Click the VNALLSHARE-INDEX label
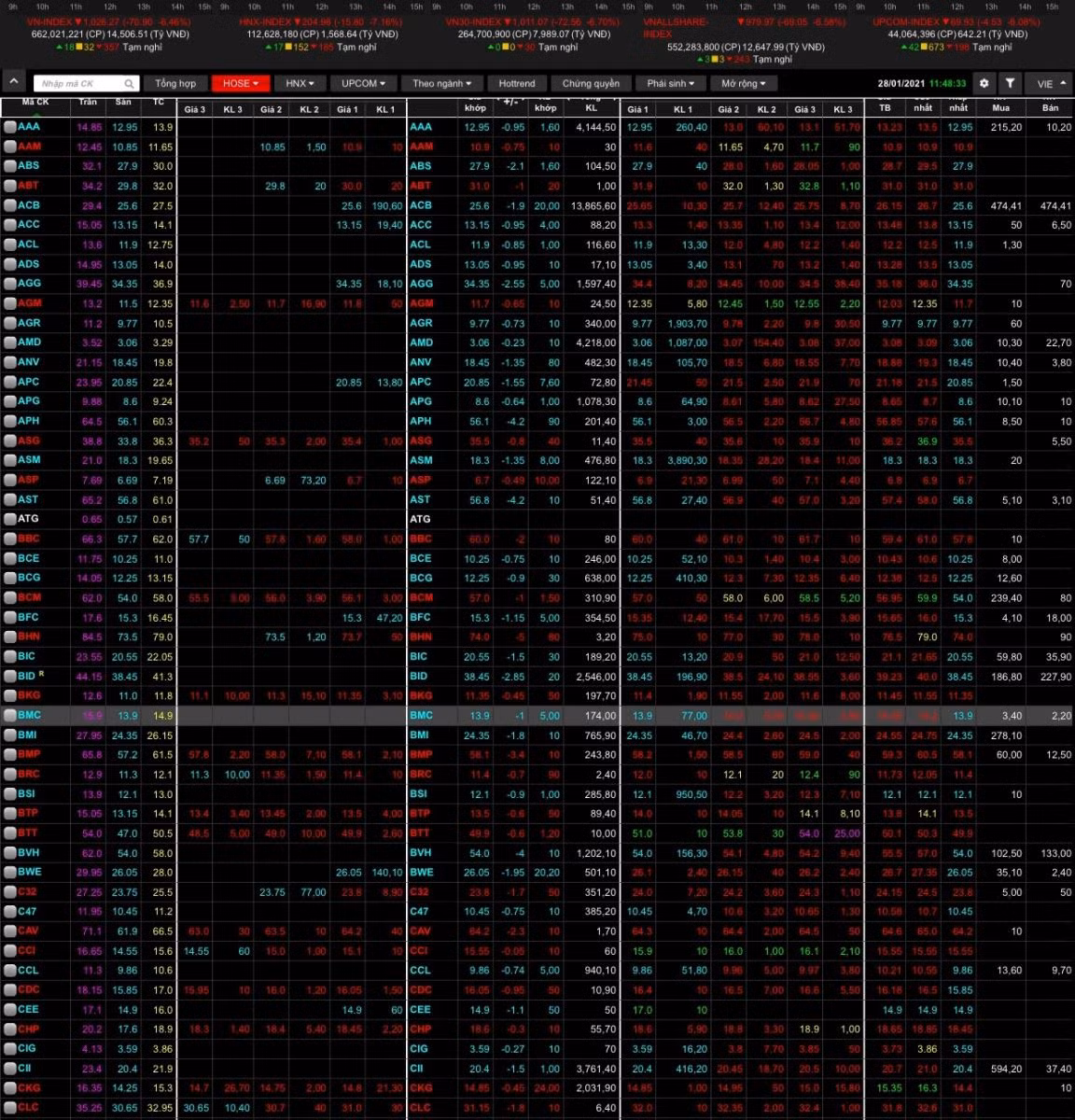This screenshot has width=1075, height=1120. click(675, 27)
